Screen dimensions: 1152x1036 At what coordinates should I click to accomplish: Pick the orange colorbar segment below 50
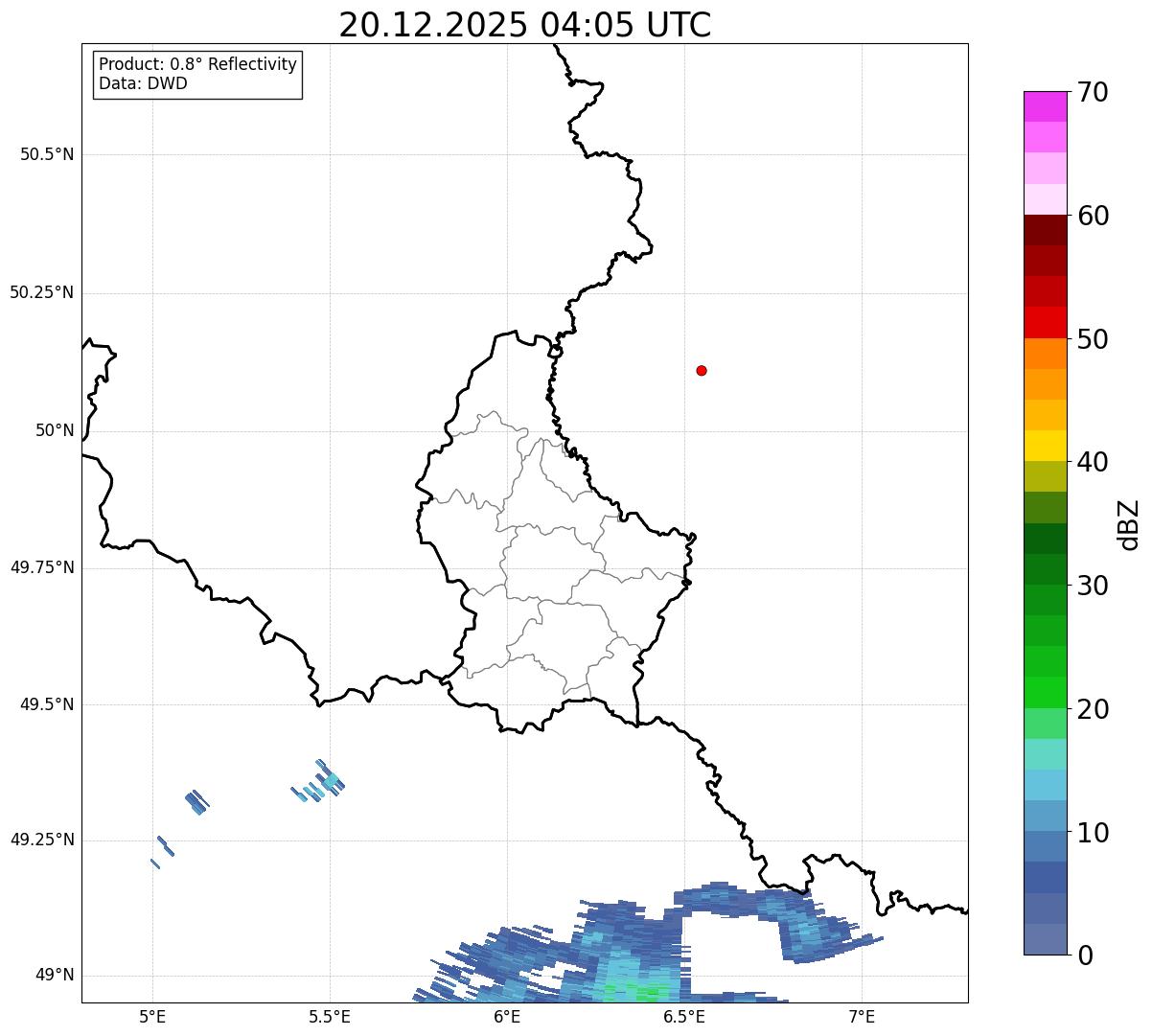[x=1045, y=354]
